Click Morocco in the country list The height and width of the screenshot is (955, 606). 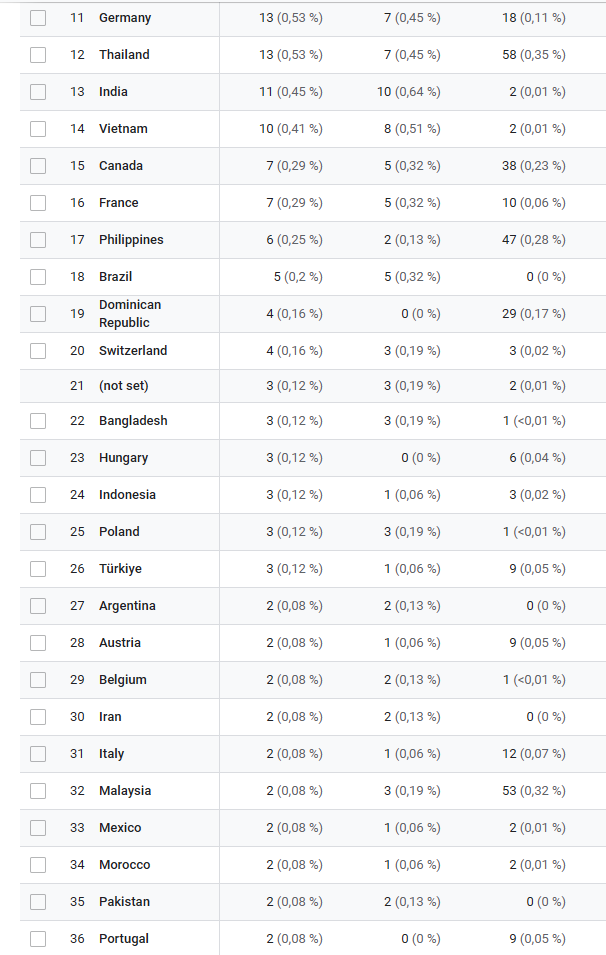point(124,865)
